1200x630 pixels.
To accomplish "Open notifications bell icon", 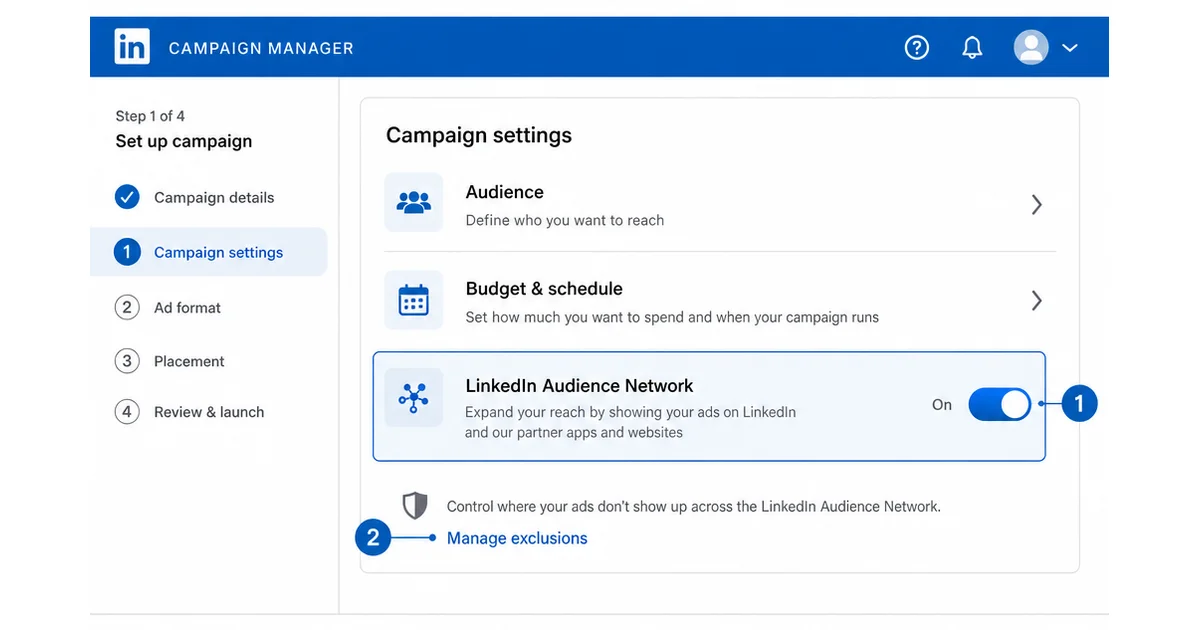I will click(972, 47).
